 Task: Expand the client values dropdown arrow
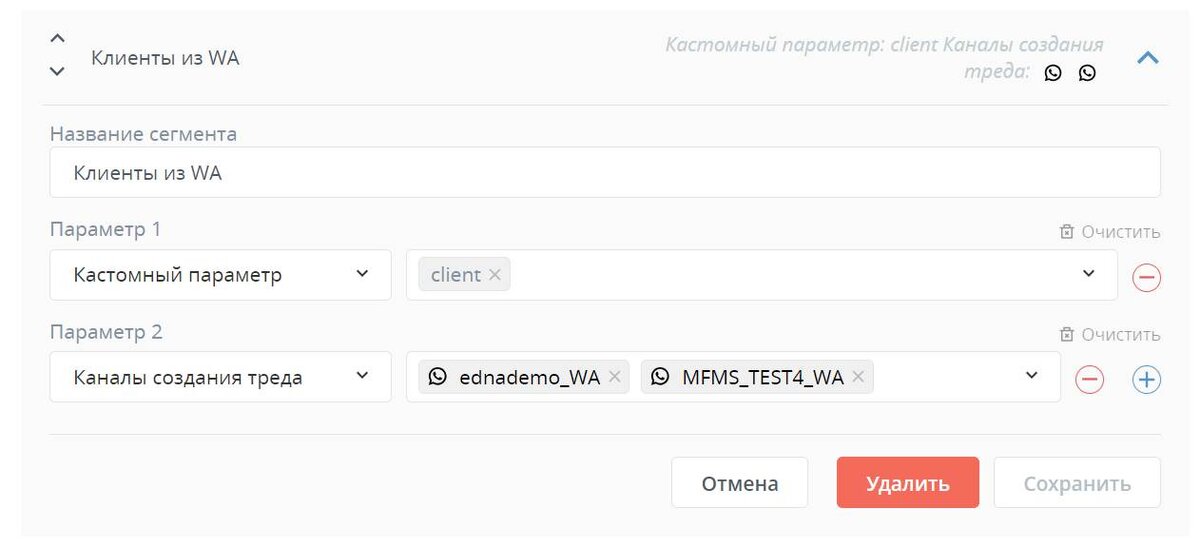pos(1089,274)
